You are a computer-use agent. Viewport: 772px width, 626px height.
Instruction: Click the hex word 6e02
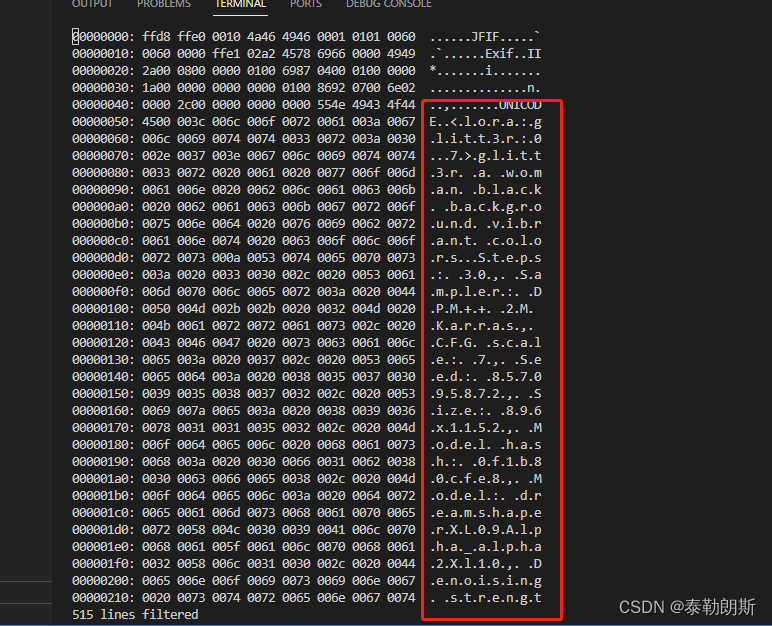[x=401, y=87]
